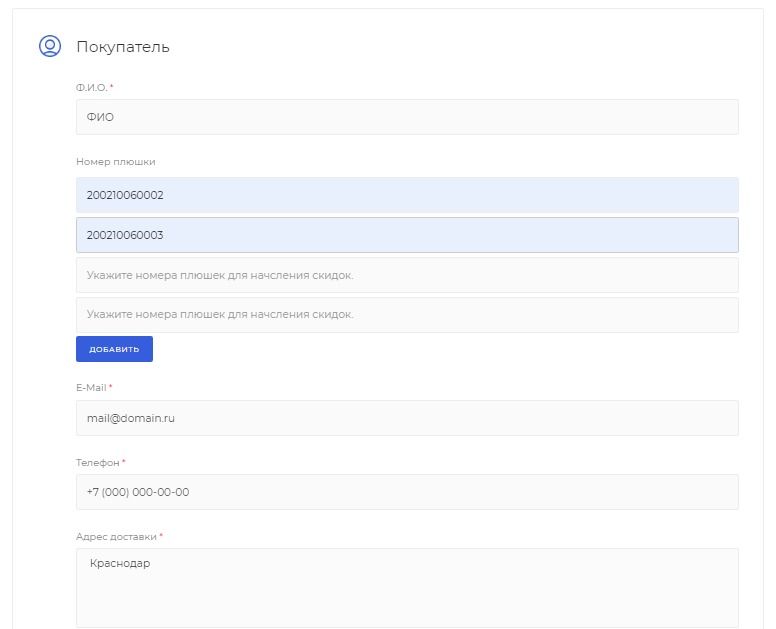This screenshot has width=776, height=629.
Task: Focus the Телефон phone input field
Action: point(407,492)
